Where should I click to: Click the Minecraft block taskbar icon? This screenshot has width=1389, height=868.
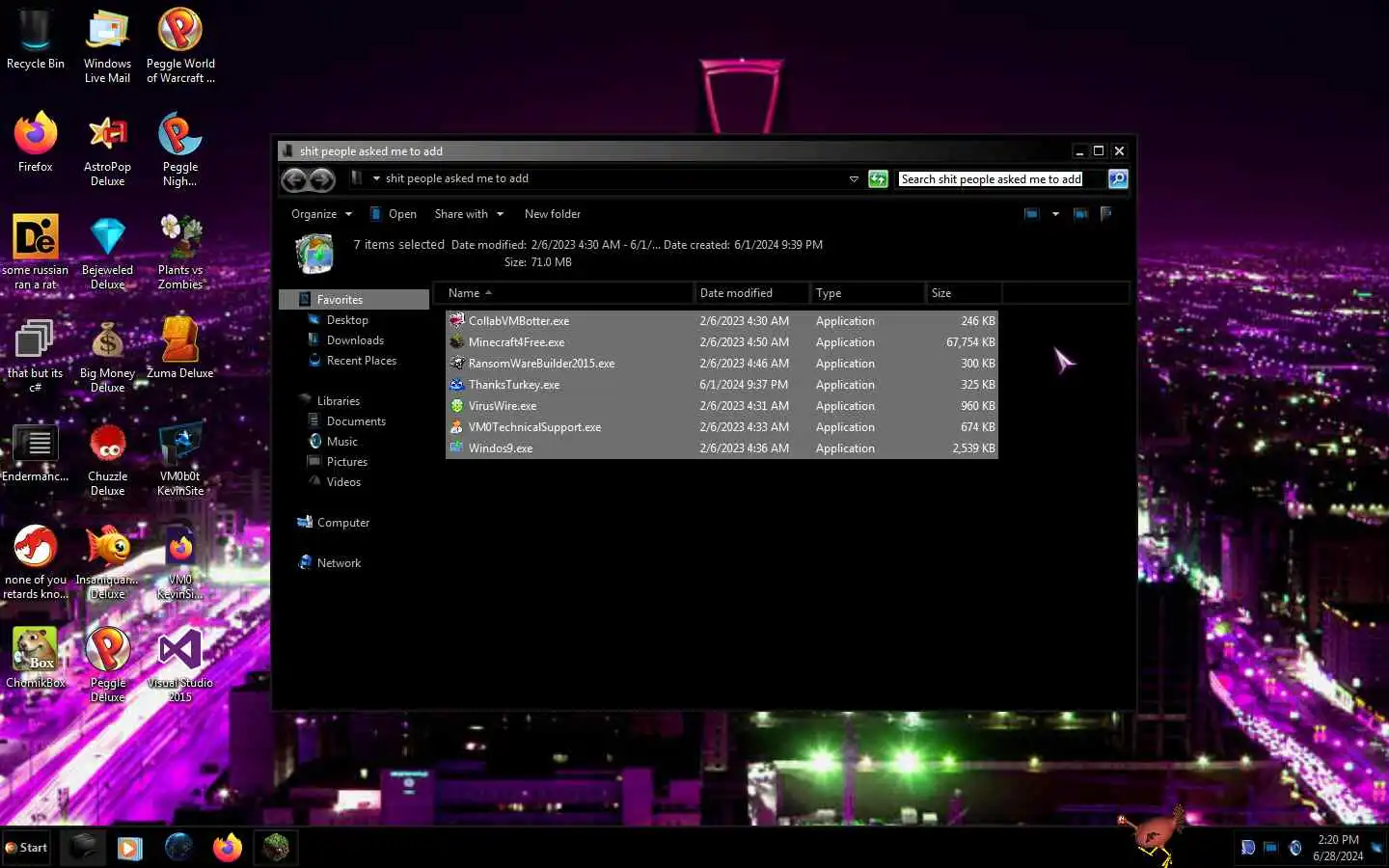click(x=276, y=848)
